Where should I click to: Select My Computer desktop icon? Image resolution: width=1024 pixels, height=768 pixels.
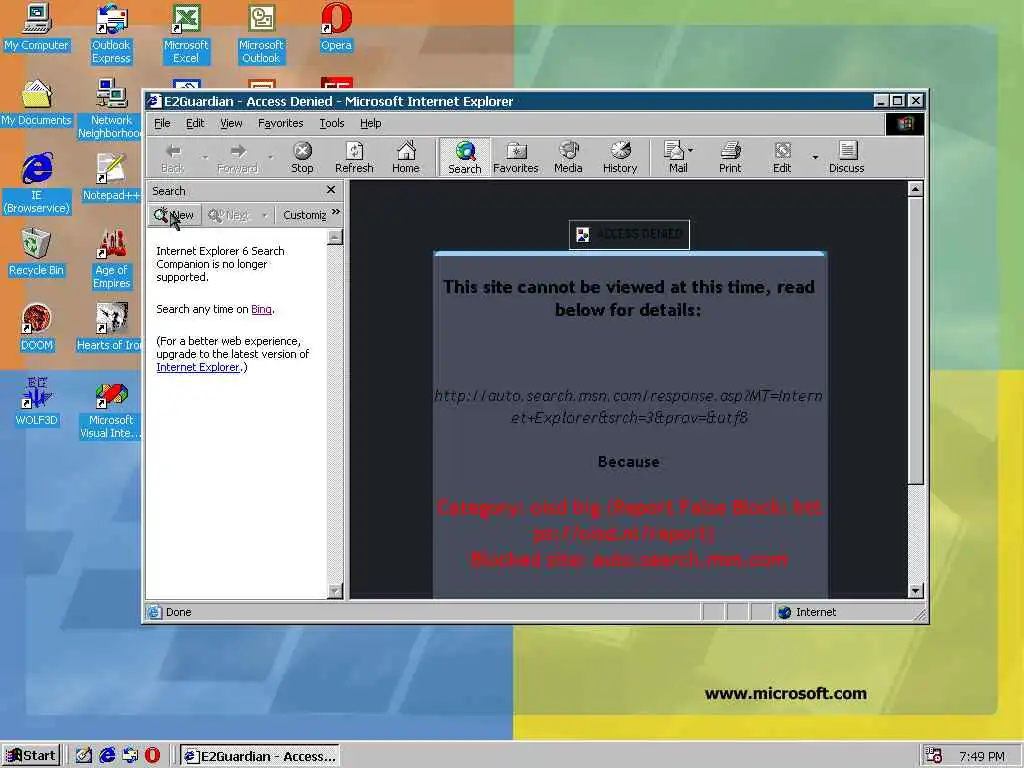[37, 27]
